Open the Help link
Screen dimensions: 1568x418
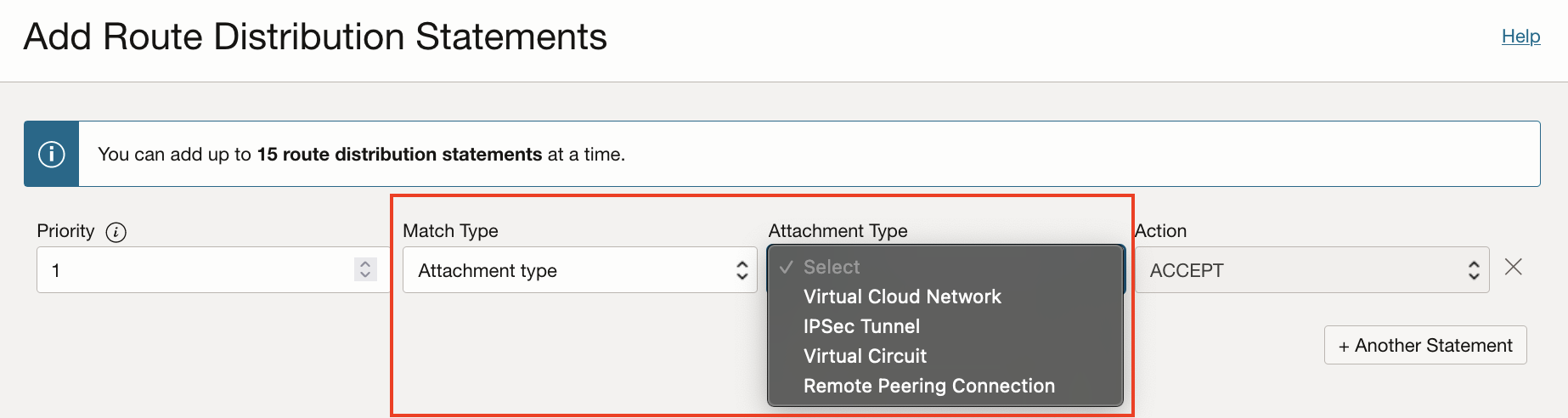coord(1520,37)
